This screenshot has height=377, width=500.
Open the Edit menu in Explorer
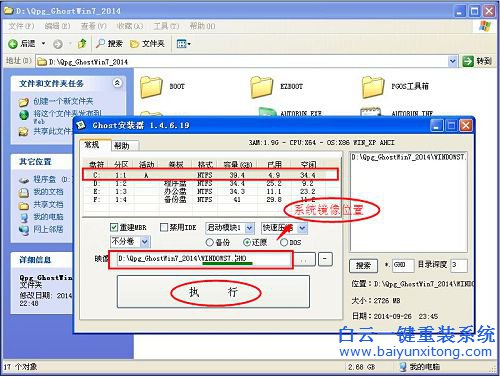click(x=57, y=26)
